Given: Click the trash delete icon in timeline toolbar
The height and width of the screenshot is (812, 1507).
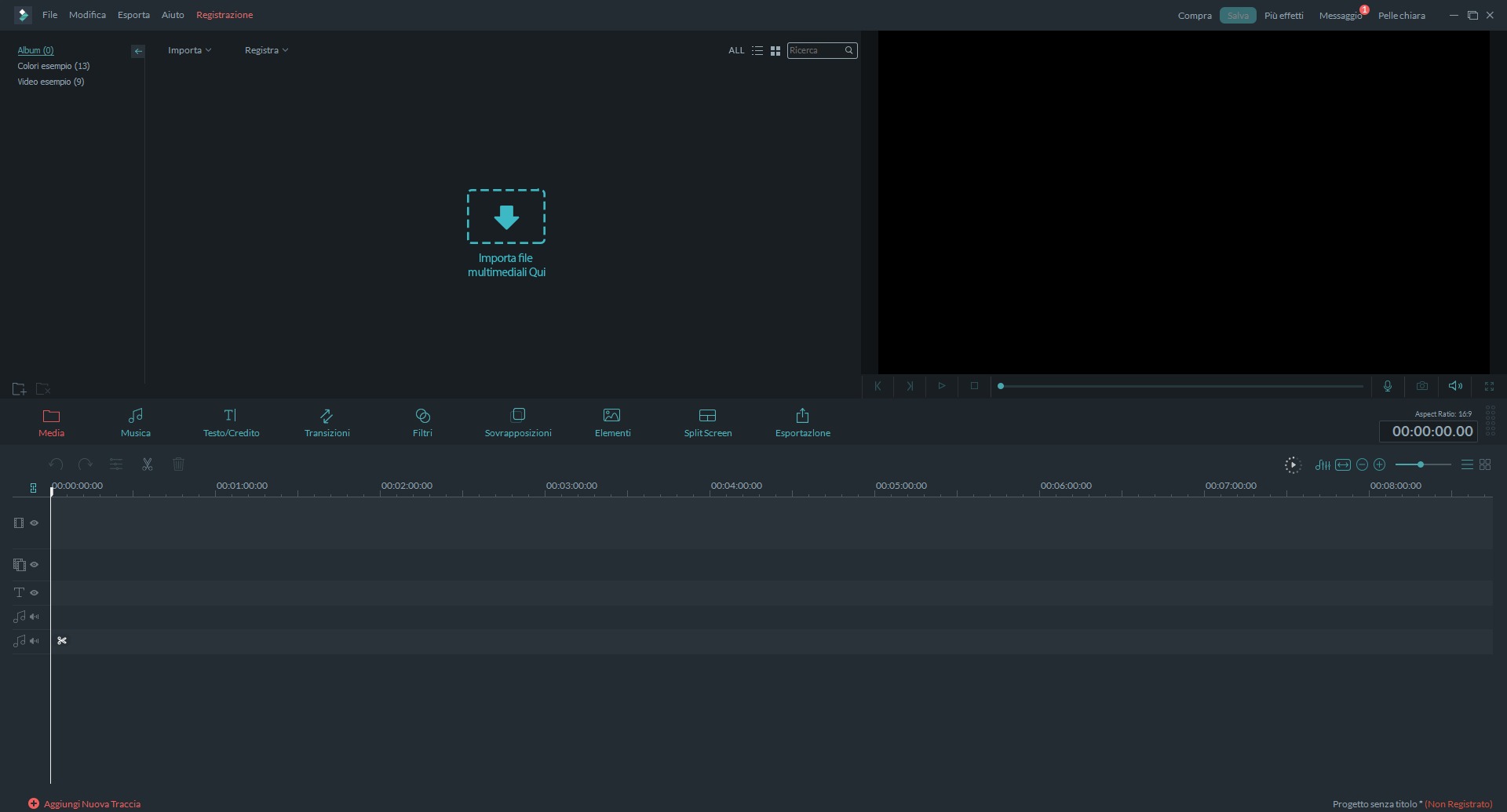Looking at the screenshot, I should point(178,464).
